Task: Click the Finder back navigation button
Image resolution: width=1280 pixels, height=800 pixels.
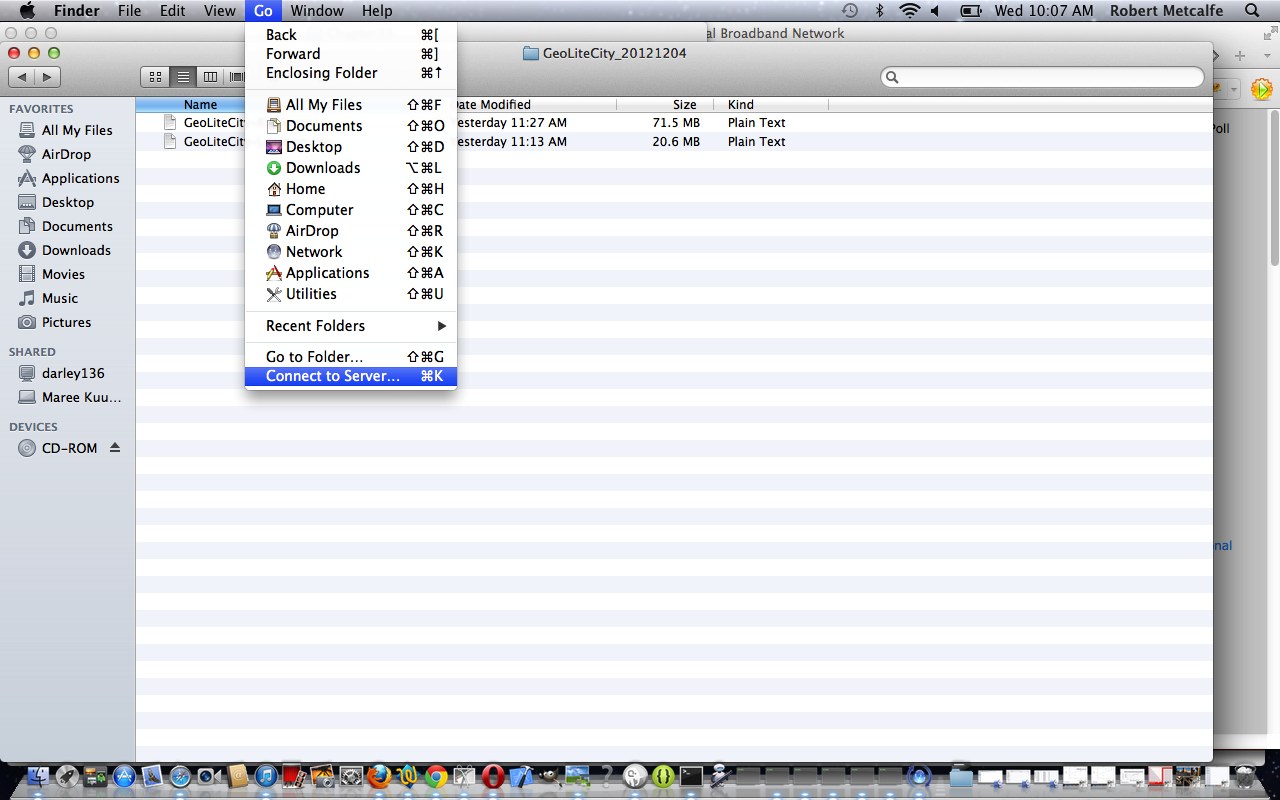Action: click(22, 77)
